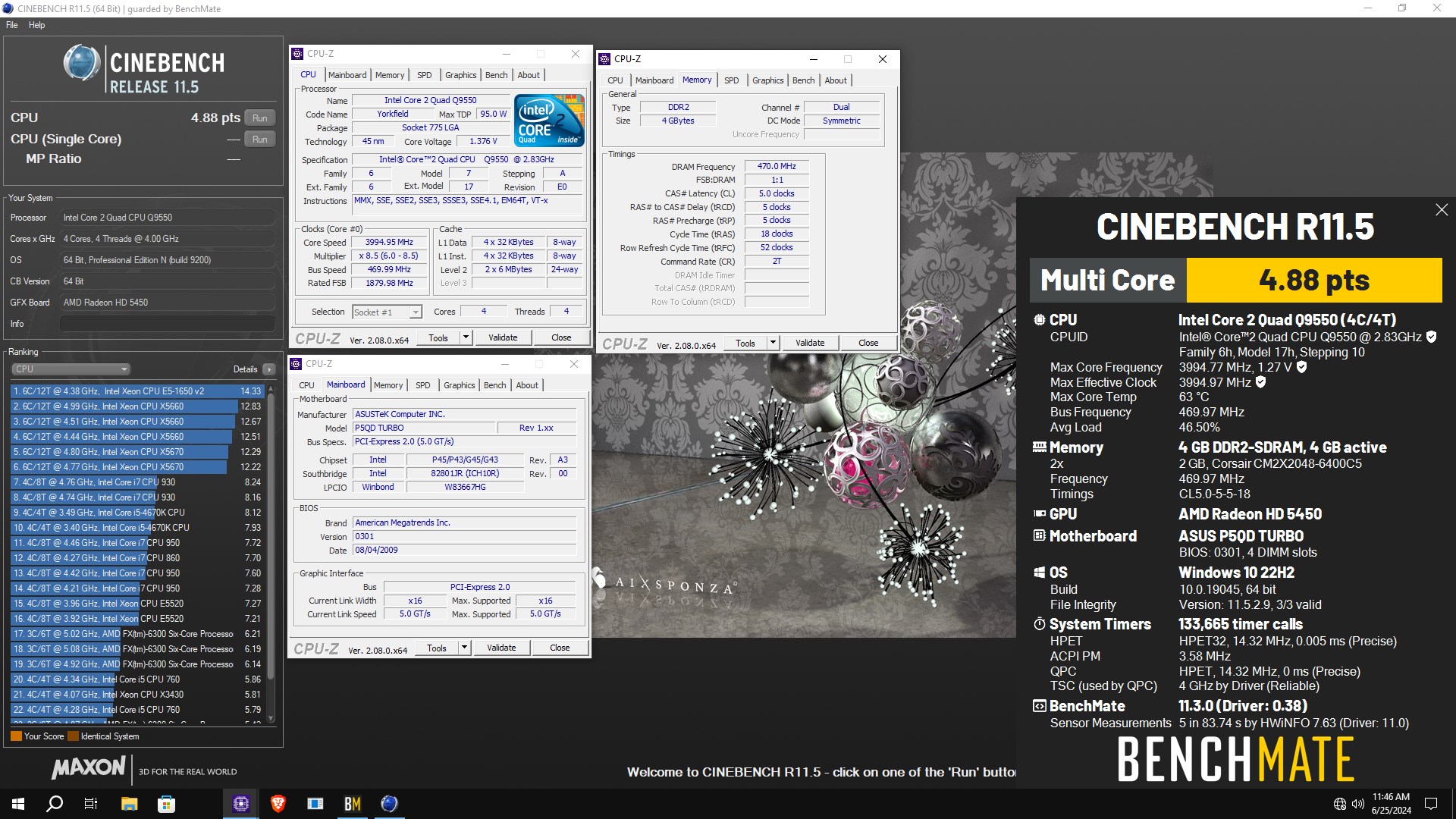This screenshot has height=819, width=1456.
Task: Open Task View on taskbar
Action: [91, 804]
